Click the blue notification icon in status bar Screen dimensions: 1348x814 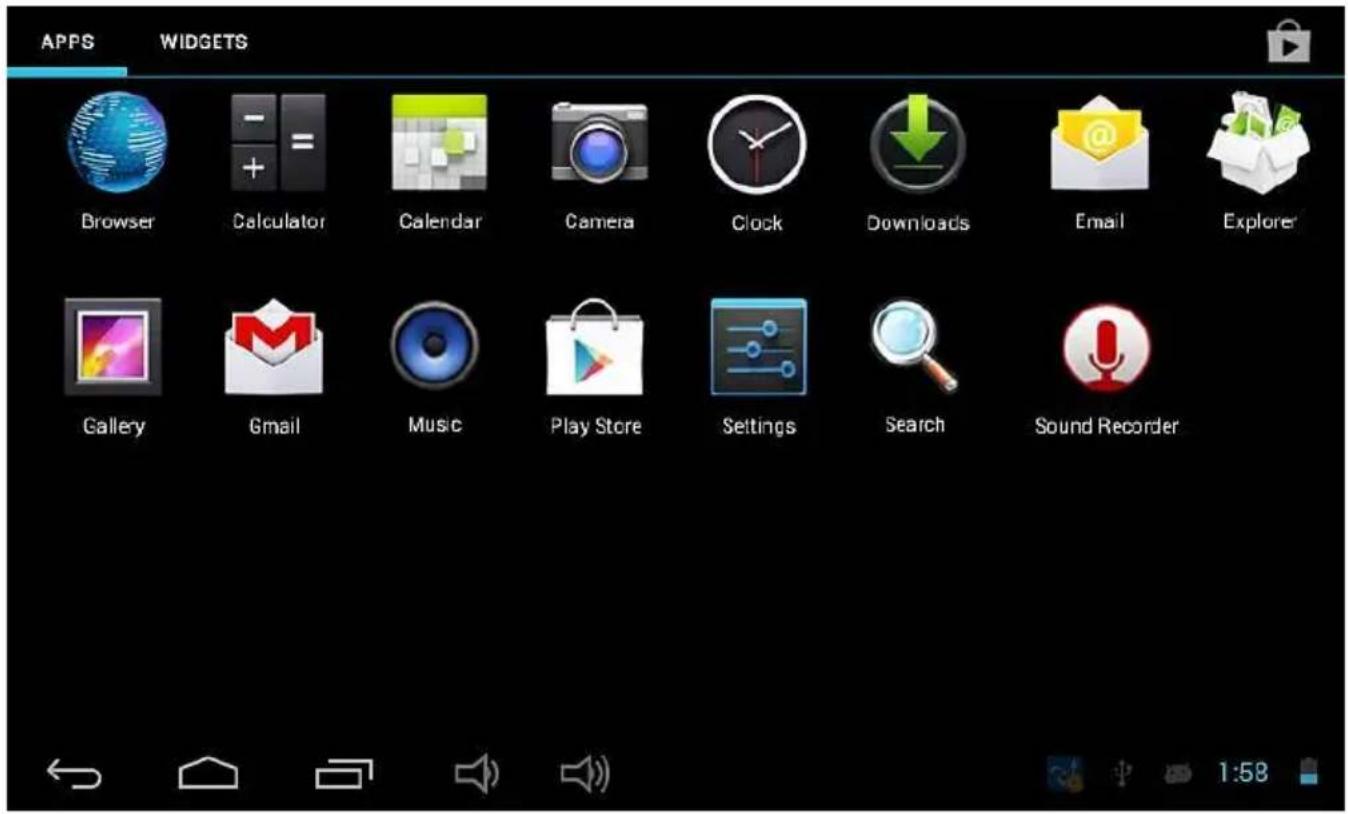tap(1065, 773)
